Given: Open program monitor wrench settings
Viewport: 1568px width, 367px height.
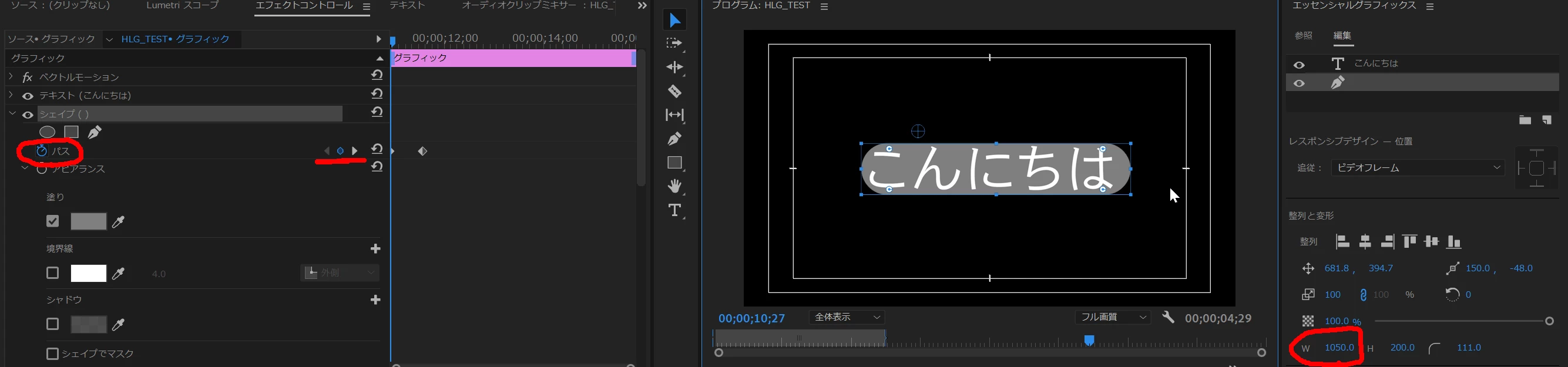Looking at the screenshot, I should coord(1168,317).
